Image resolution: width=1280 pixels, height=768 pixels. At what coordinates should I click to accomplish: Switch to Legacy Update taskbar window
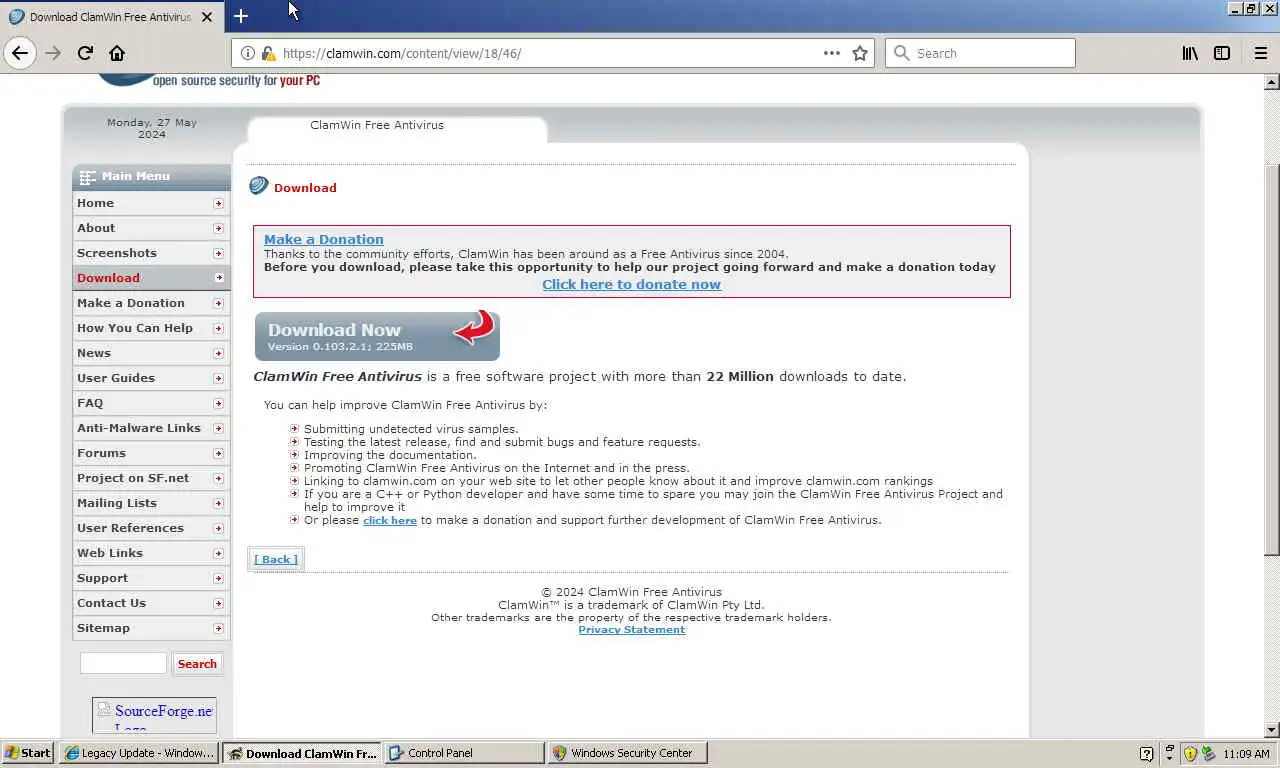pos(138,753)
